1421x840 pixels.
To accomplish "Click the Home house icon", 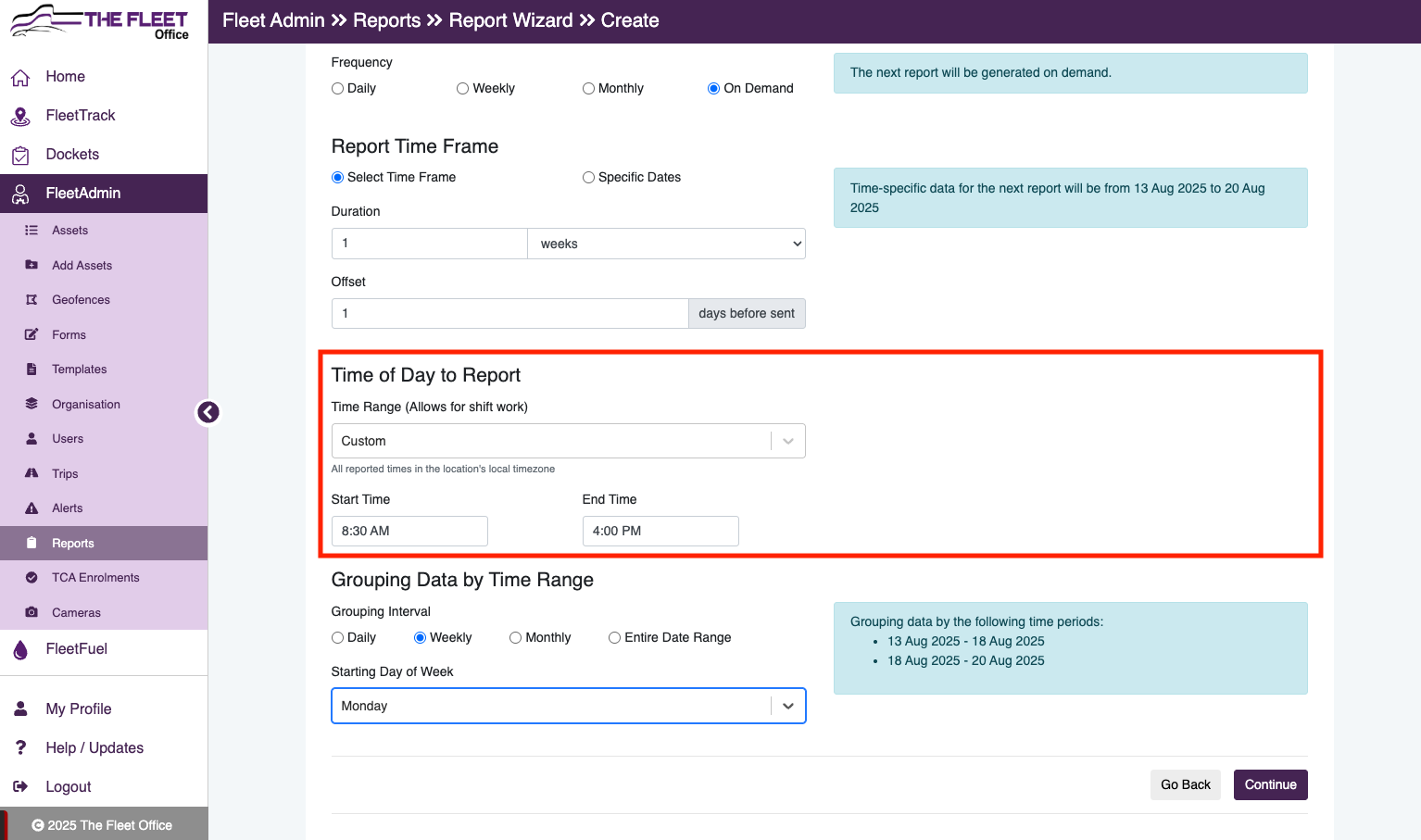I will [x=20, y=78].
